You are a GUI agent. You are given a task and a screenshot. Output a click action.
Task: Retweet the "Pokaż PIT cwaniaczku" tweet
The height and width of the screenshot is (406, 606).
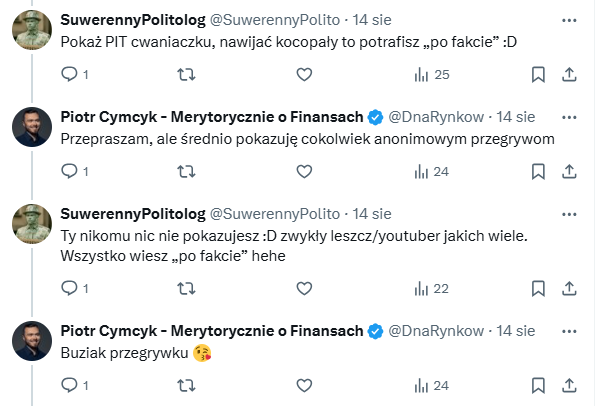click(186, 74)
